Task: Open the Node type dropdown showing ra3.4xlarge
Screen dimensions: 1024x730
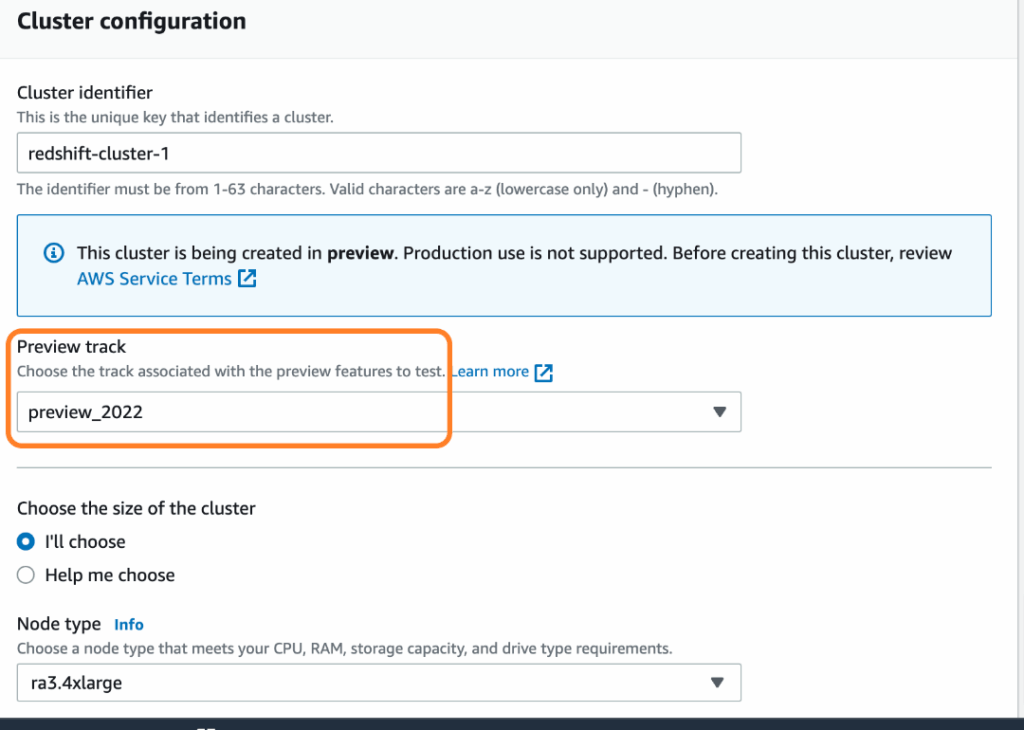Action: coord(379,682)
